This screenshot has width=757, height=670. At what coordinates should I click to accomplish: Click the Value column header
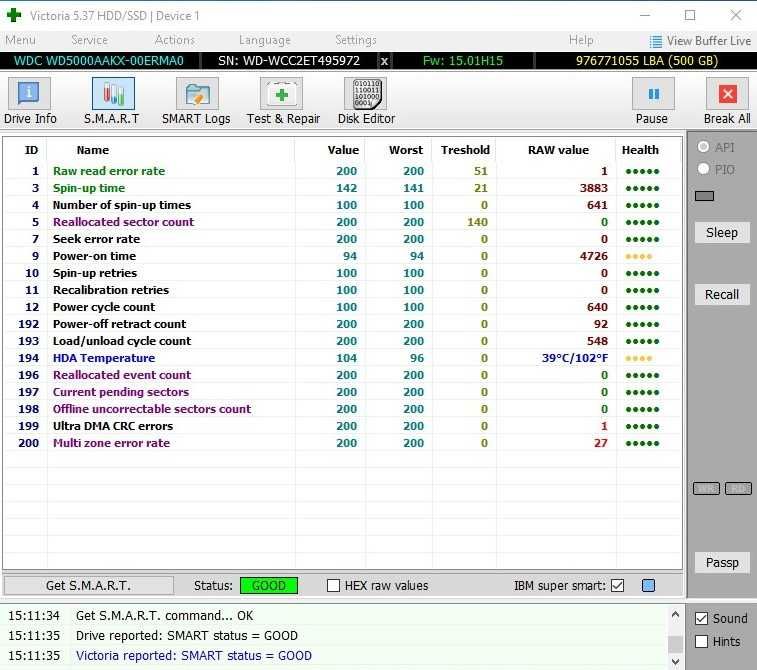pos(343,150)
